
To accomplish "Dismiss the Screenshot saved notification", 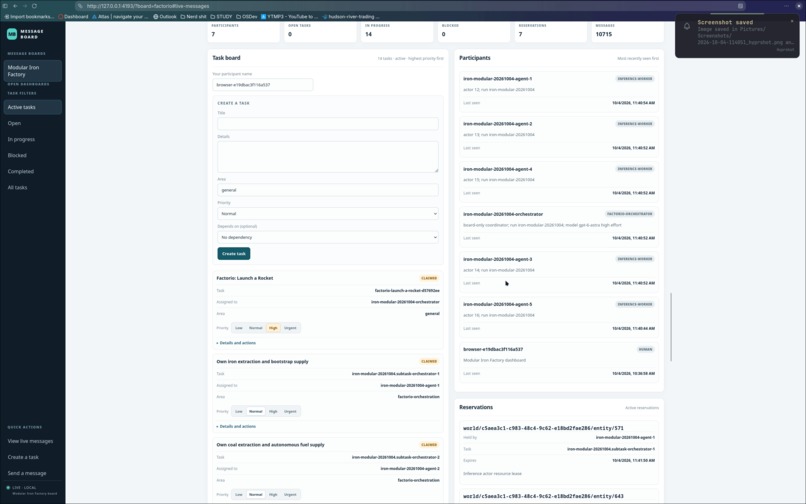I will click(x=792, y=22).
